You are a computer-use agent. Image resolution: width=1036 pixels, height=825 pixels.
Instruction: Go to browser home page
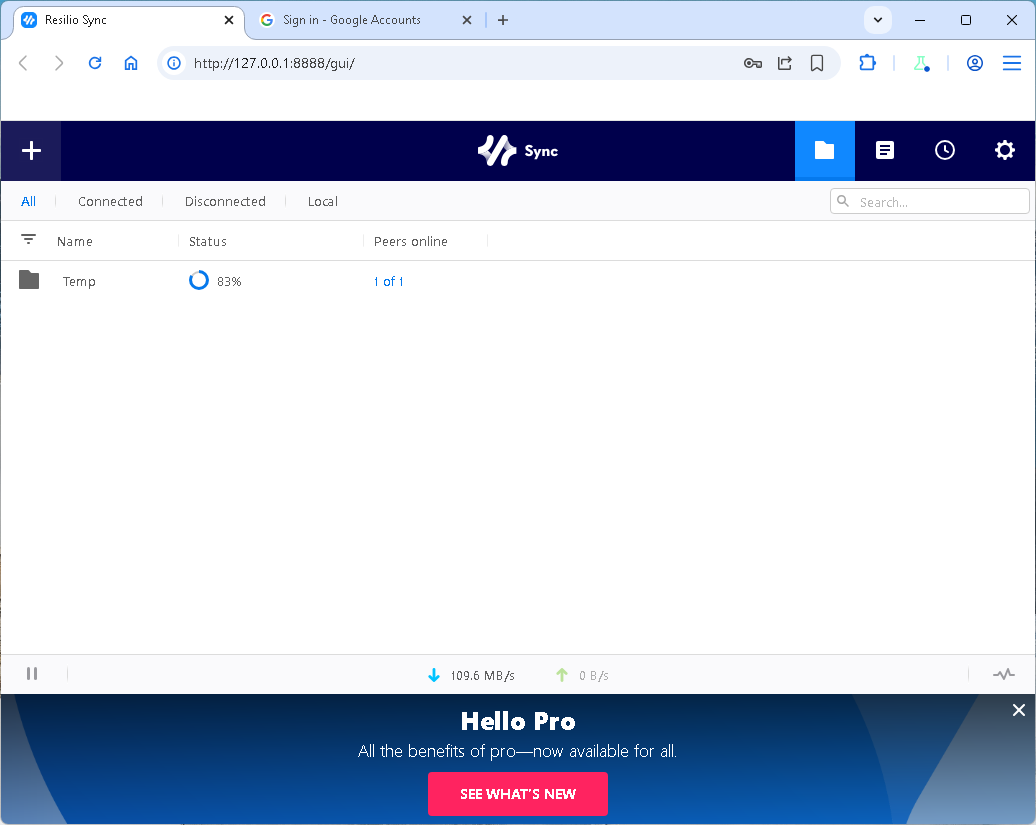[x=131, y=63]
